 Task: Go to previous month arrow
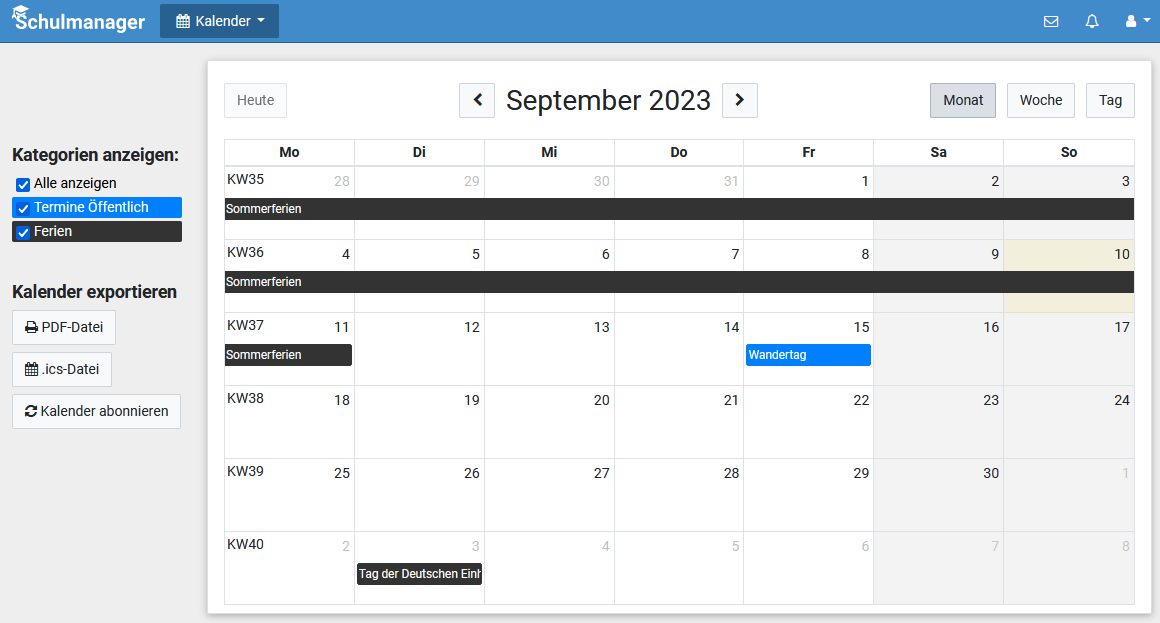tap(477, 100)
